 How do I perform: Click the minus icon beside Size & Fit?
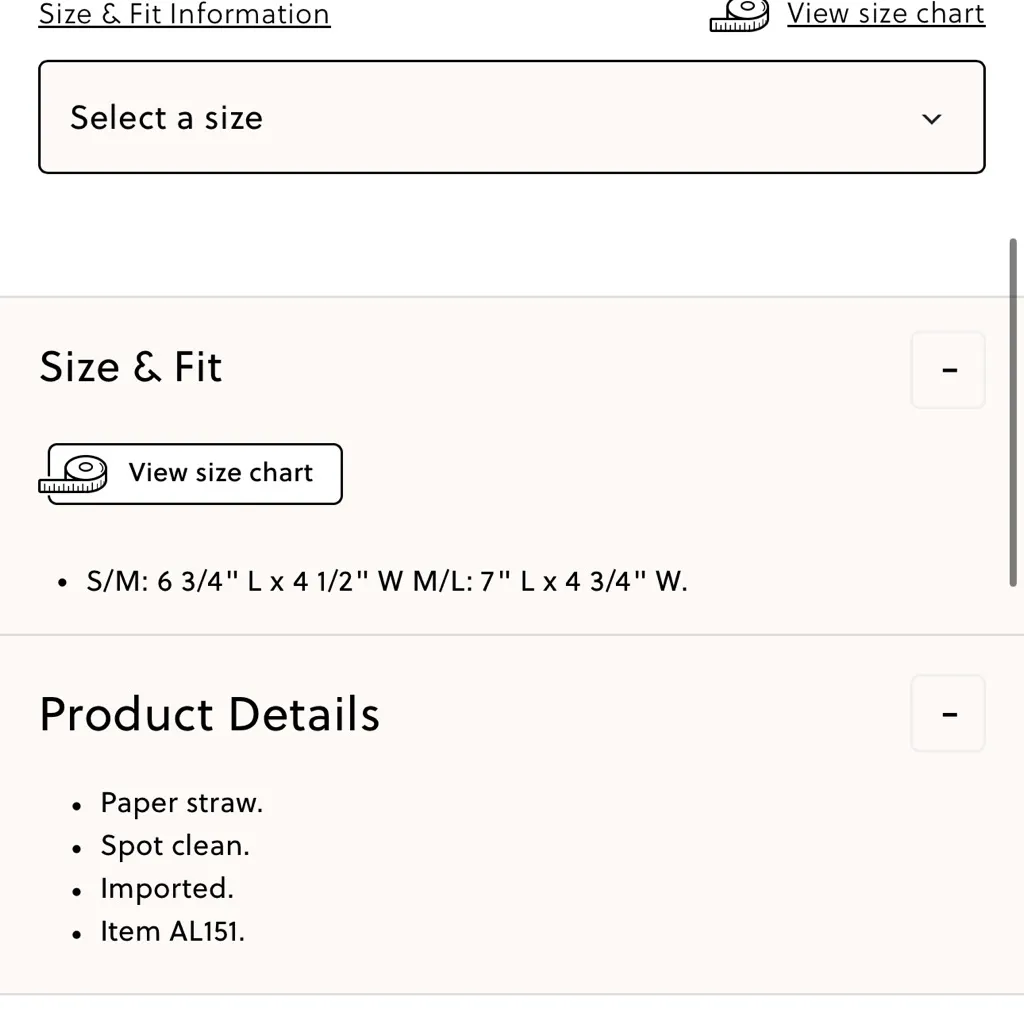point(947,369)
